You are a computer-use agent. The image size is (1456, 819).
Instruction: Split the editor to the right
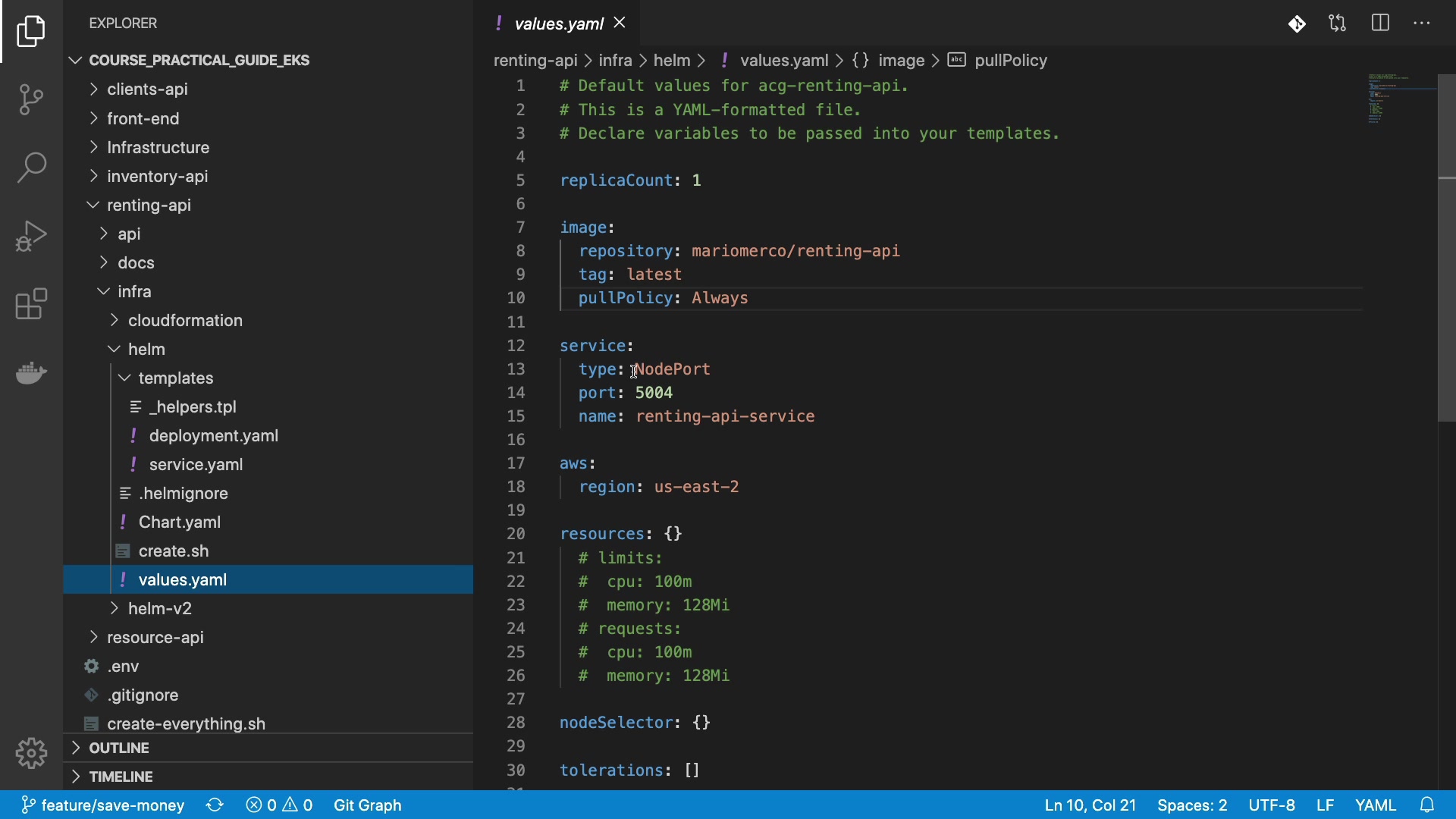pyautogui.click(x=1380, y=24)
